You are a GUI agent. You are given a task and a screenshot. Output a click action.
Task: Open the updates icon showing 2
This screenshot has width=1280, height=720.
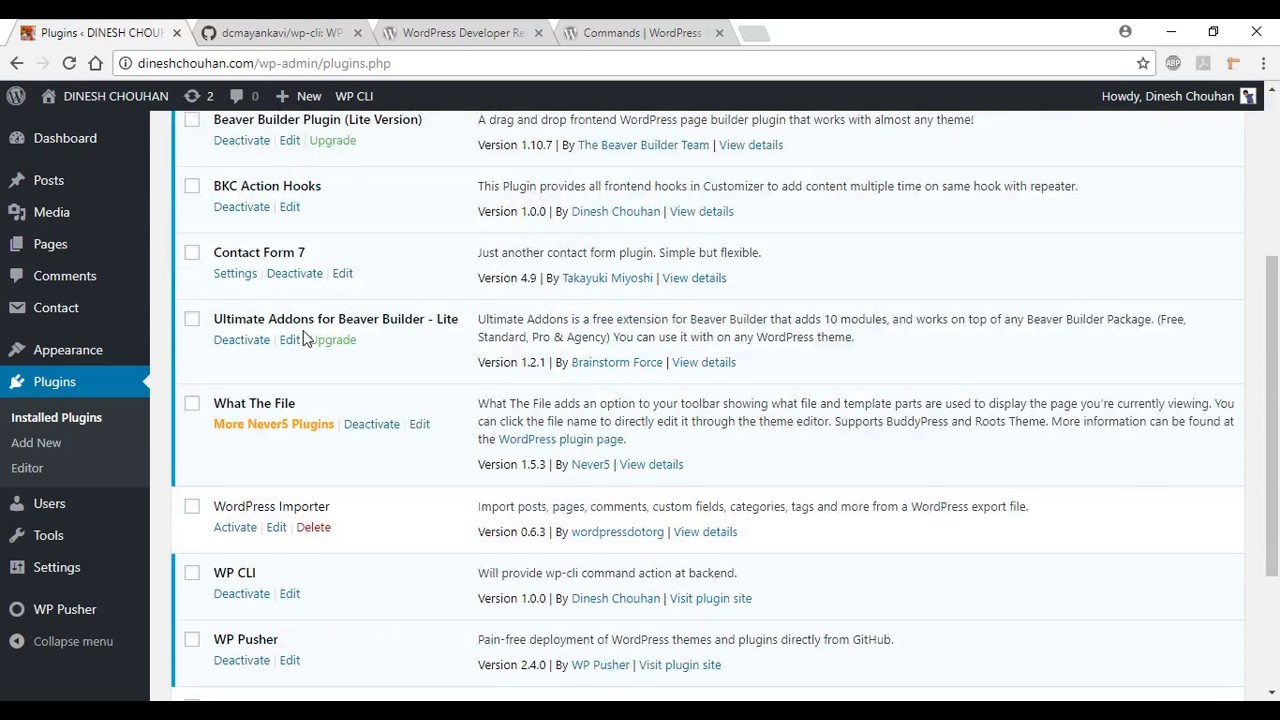pyautogui.click(x=198, y=96)
